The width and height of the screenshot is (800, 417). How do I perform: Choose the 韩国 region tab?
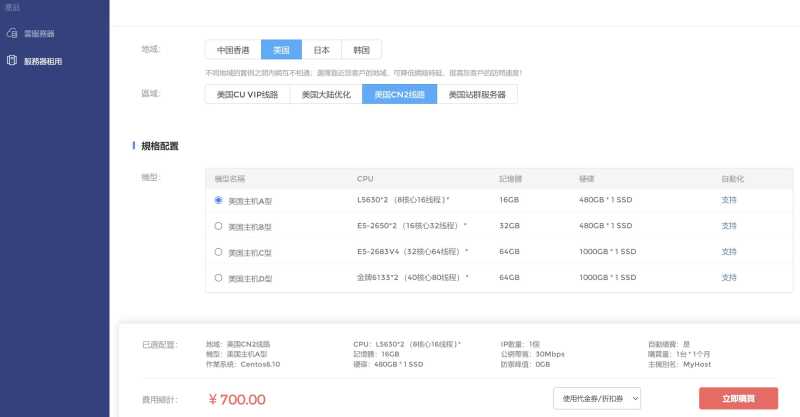[361, 50]
